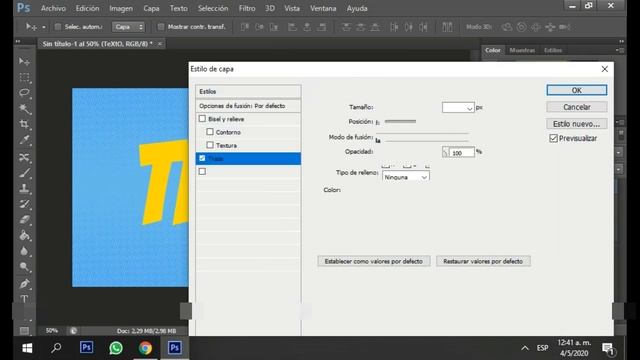
Task: Click OK in Estilo de capa dialog
Action: (x=577, y=90)
